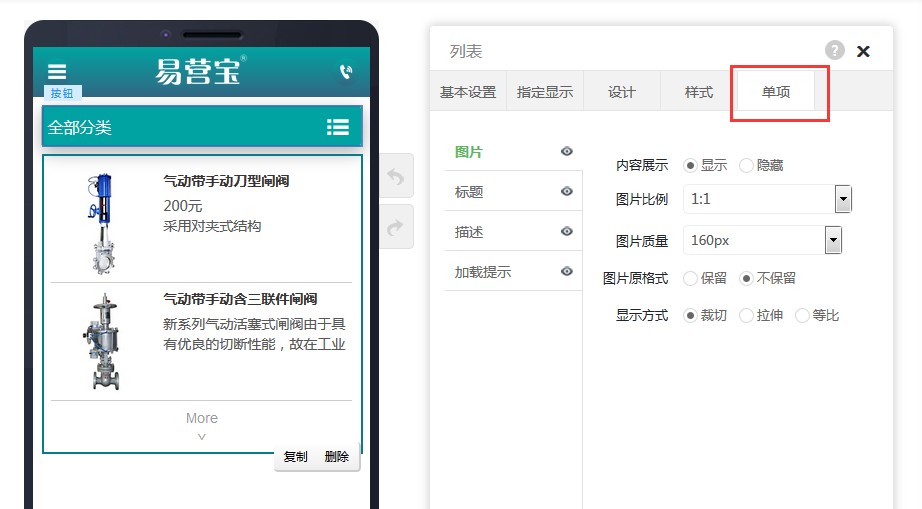Tap the phone call icon in header
The width and height of the screenshot is (922, 509).
(346, 72)
